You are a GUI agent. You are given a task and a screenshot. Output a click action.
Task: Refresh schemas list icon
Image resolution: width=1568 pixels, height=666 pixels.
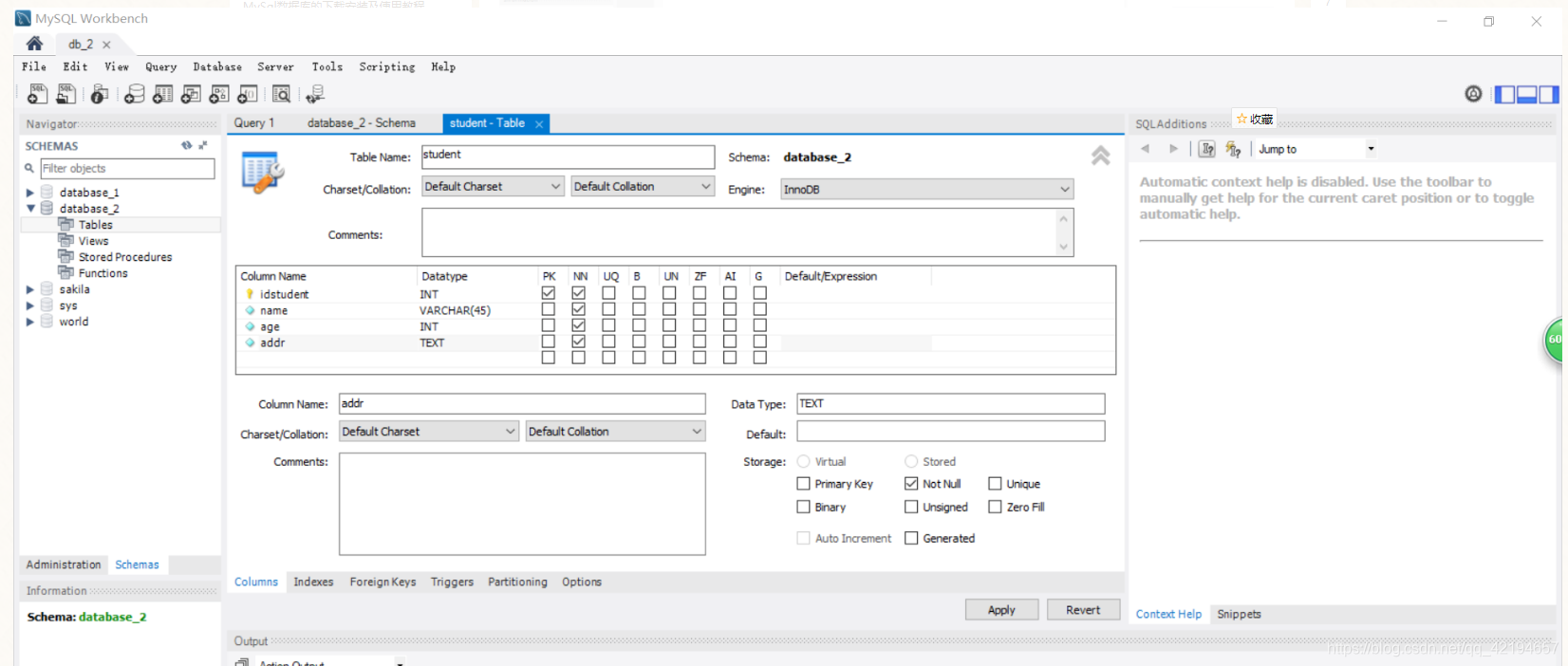click(x=187, y=145)
